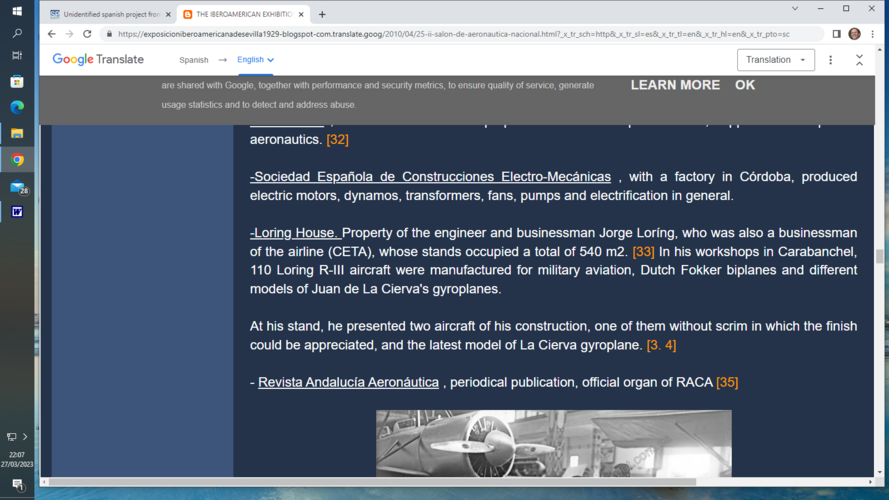Reload the current page
This screenshot has width=889, height=500.
[87, 34]
